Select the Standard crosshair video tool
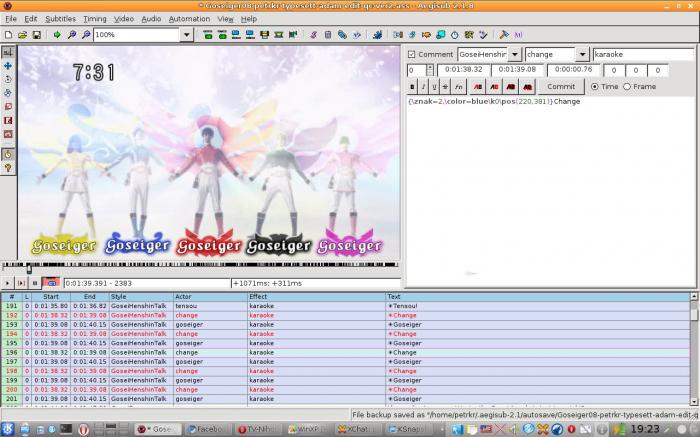 click(8, 52)
